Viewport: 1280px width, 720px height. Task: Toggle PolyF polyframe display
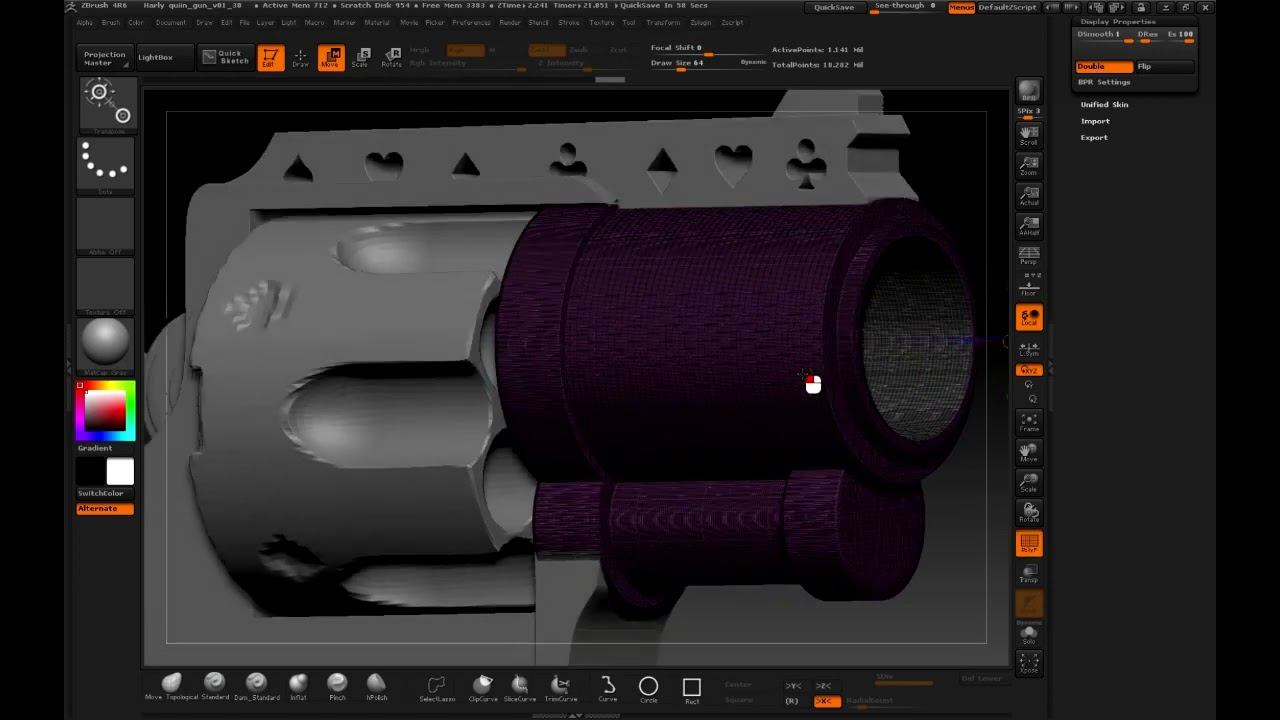click(x=1029, y=543)
